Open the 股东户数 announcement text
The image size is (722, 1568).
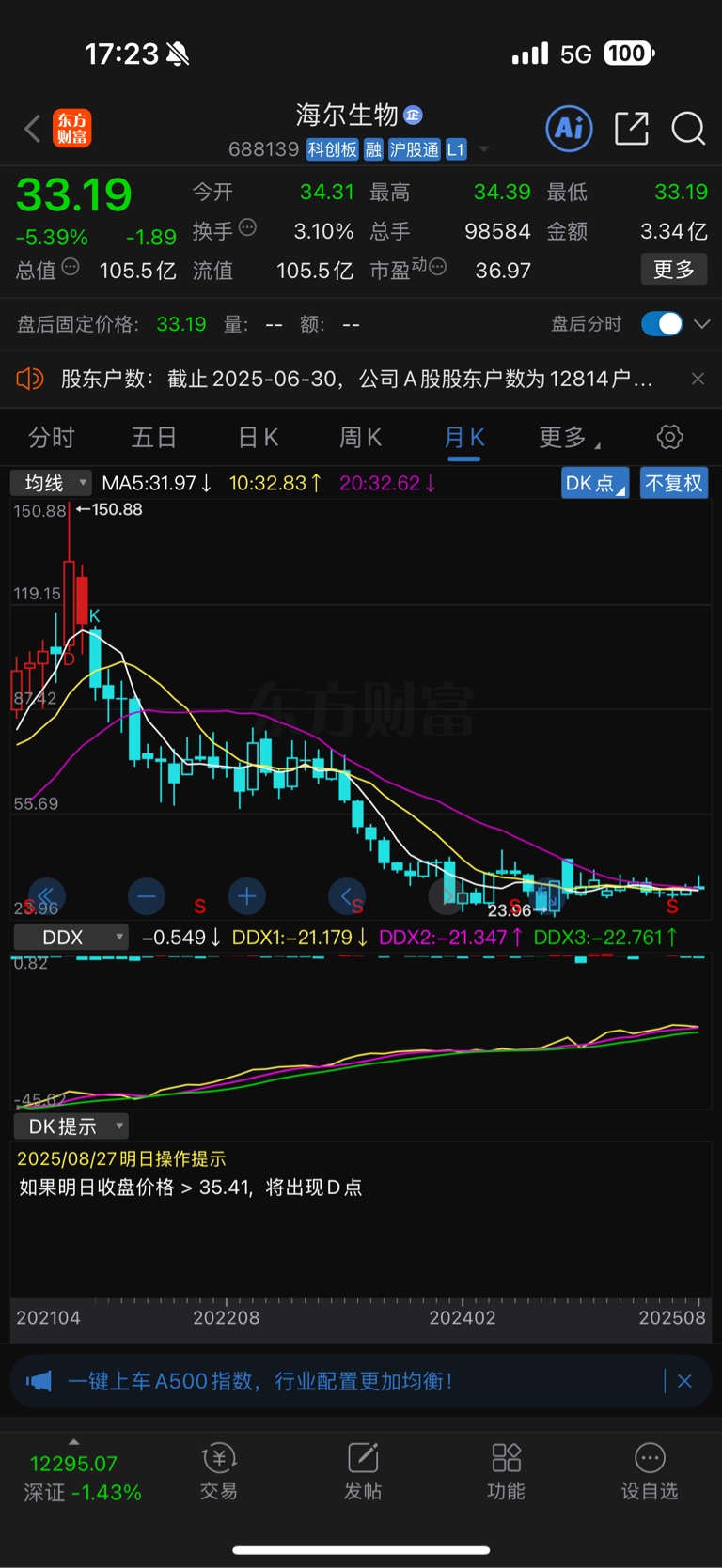[356, 379]
